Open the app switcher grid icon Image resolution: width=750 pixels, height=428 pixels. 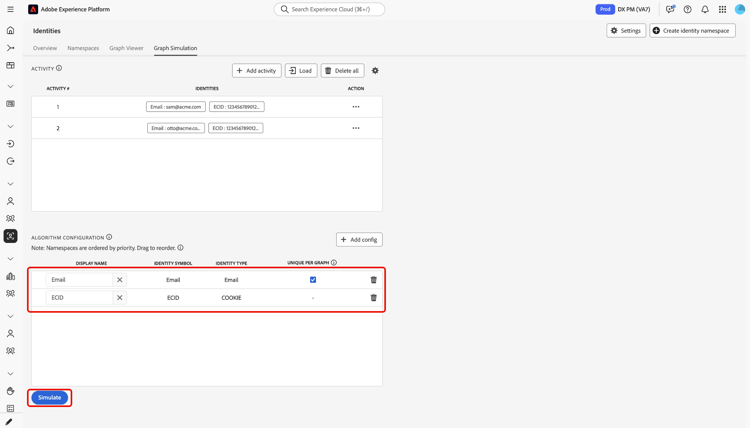722,9
